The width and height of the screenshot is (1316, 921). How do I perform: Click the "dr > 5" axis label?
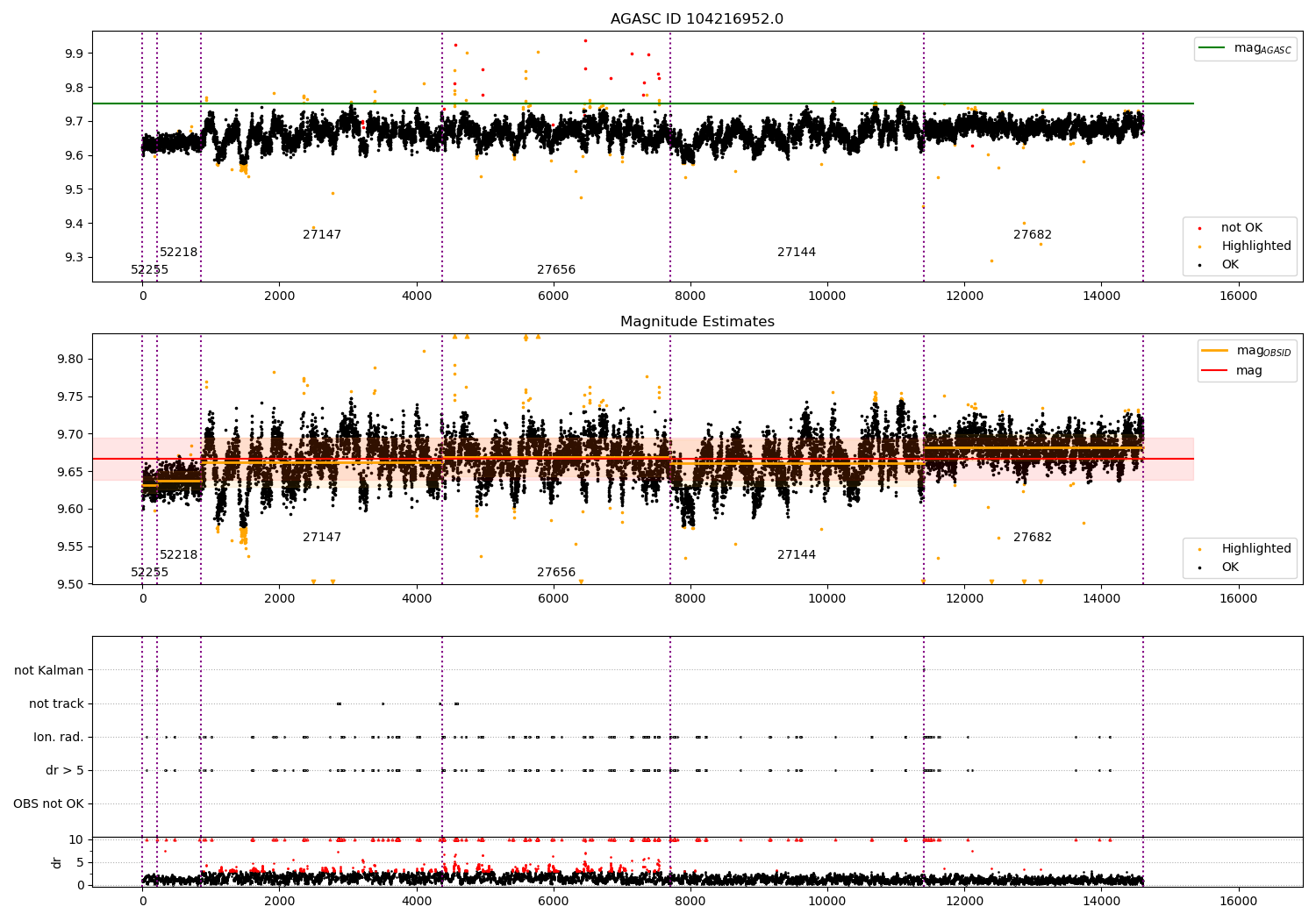coord(65,770)
